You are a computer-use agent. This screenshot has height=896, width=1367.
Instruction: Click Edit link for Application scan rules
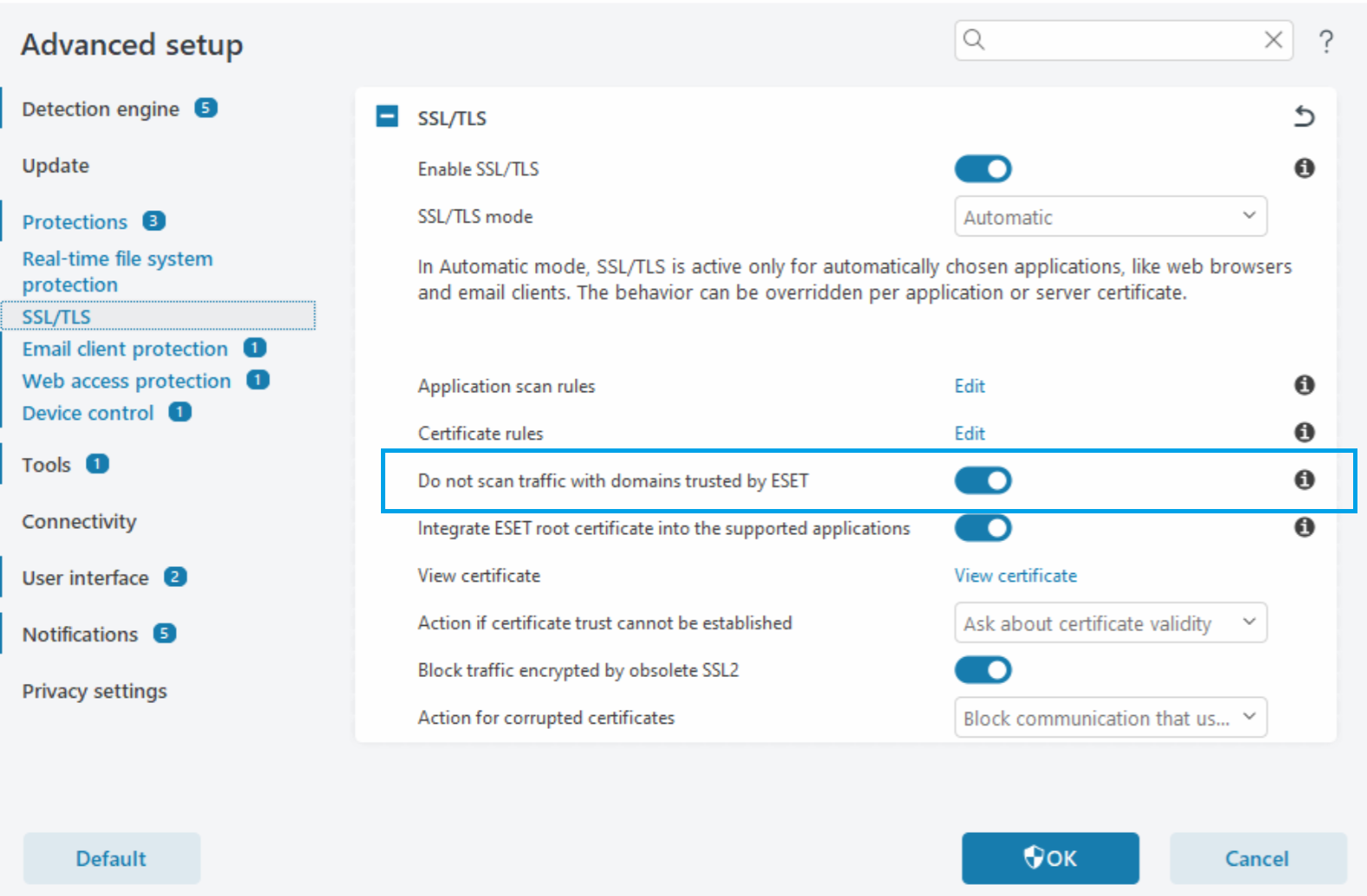[970, 386]
